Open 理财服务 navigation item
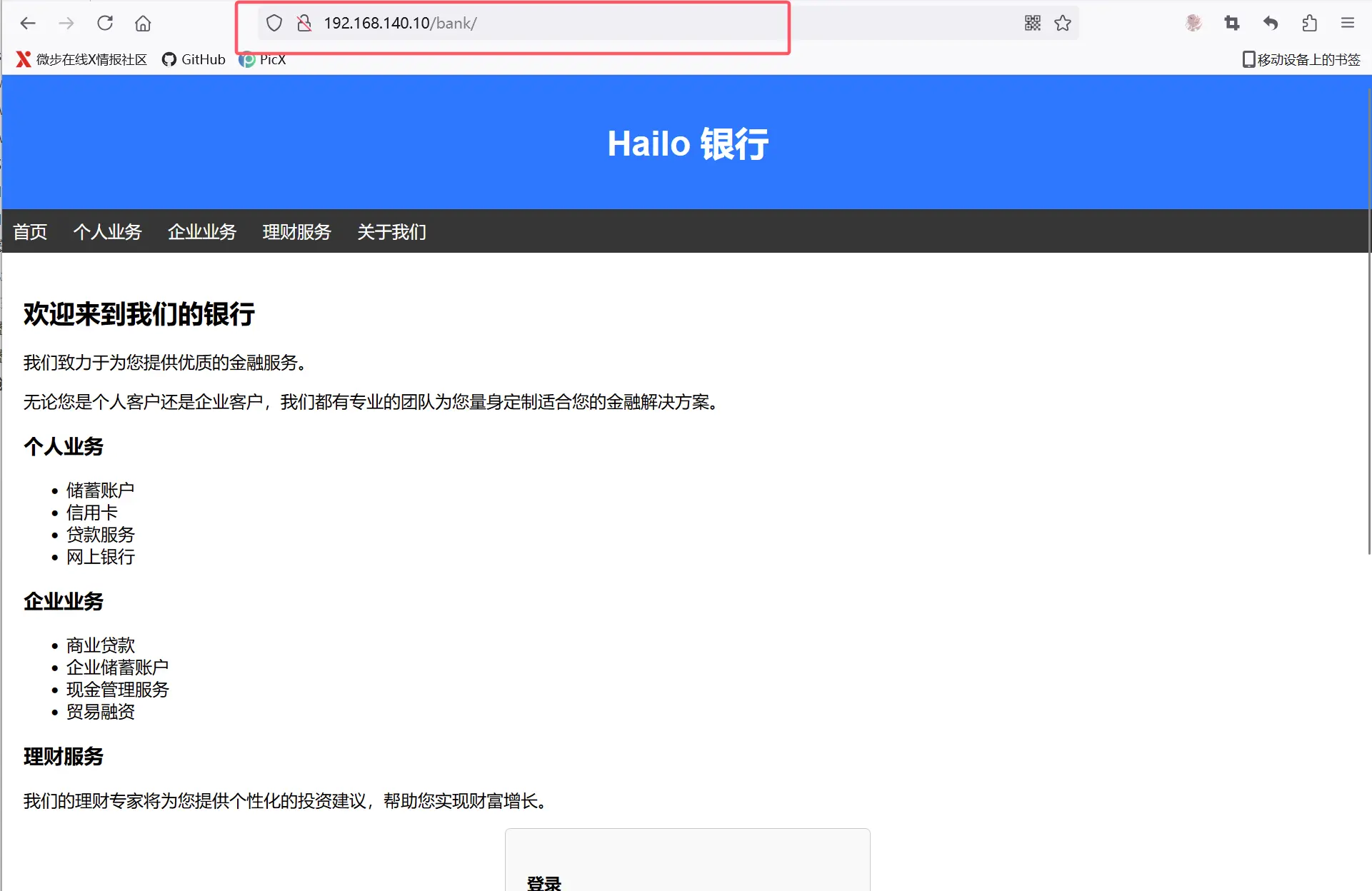Screen dimensions: 1372x891 tap(296, 231)
